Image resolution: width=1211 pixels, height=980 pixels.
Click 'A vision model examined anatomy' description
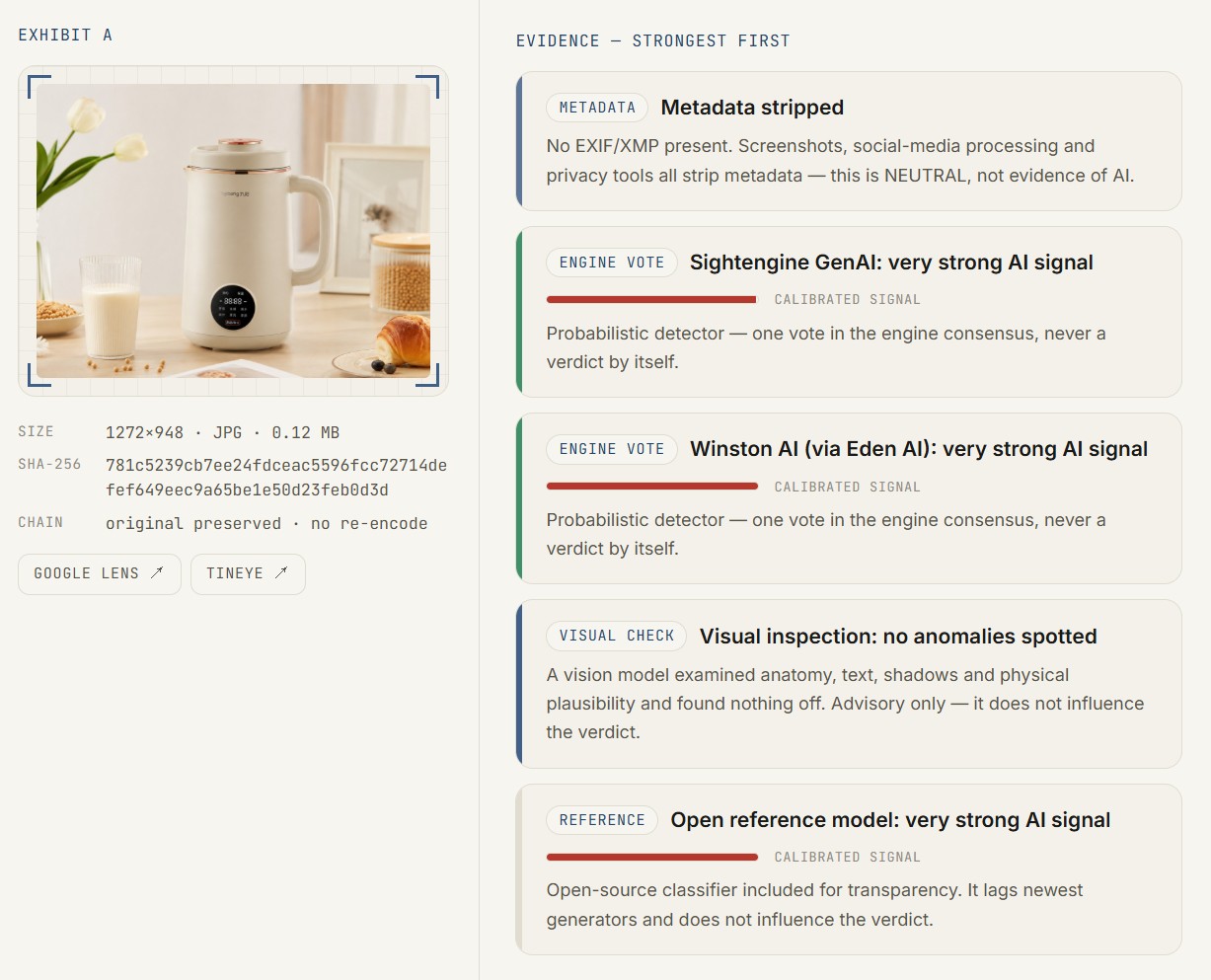[x=845, y=704]
